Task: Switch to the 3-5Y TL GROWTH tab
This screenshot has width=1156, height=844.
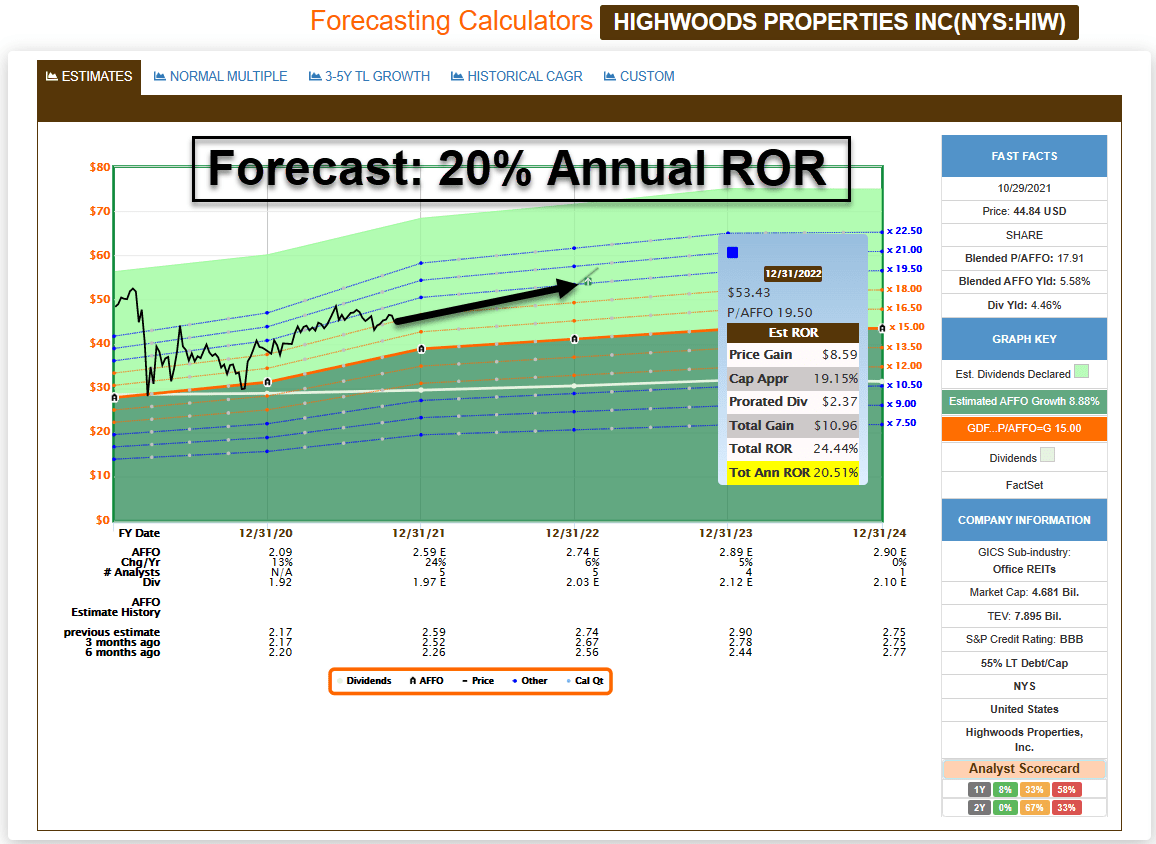Action: (x=369, y=77)
